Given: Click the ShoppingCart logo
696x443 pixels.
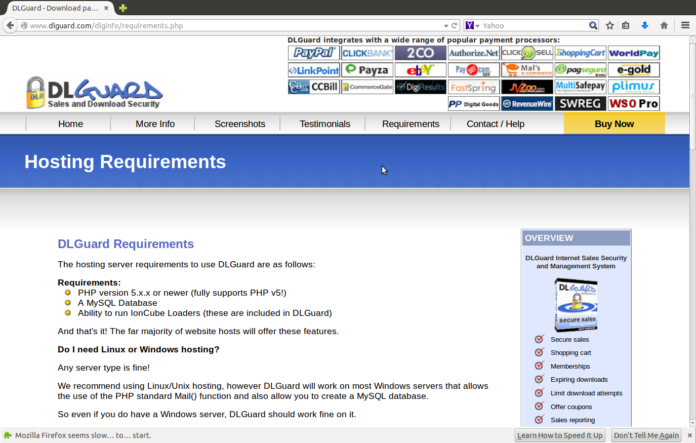Looking at the screenshot, I should click(581, 53).
